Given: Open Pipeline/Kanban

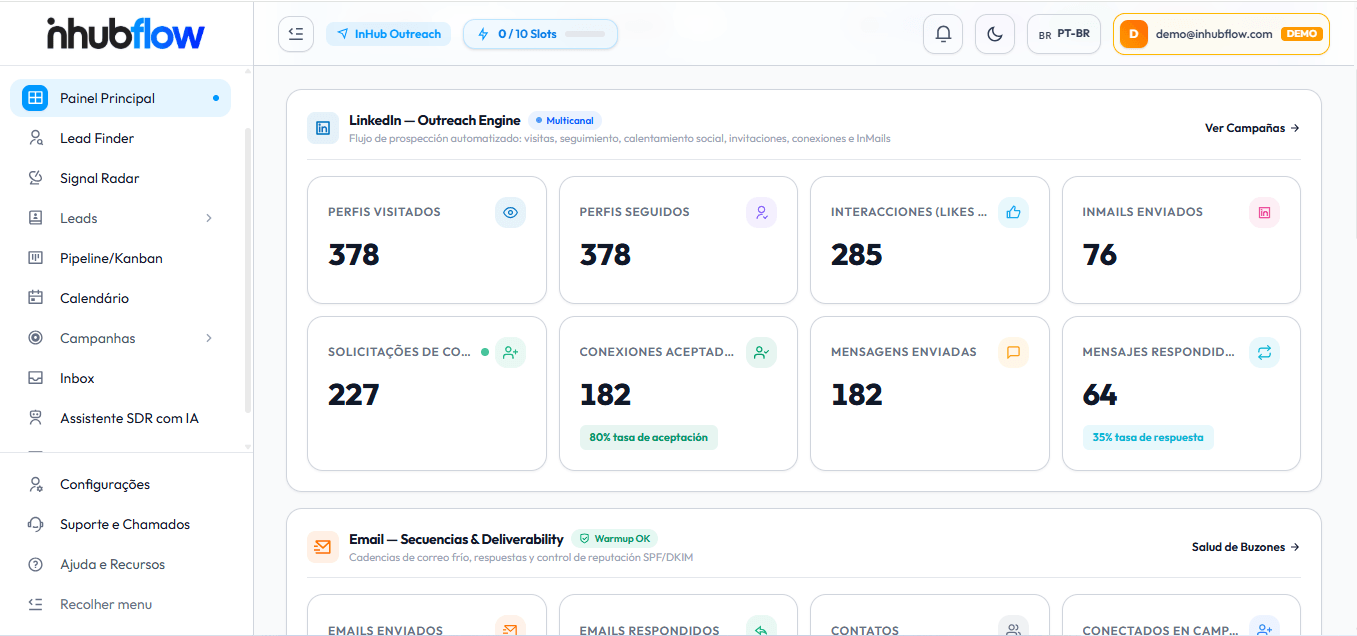Looking at the screenshot, I should (120, 258).
